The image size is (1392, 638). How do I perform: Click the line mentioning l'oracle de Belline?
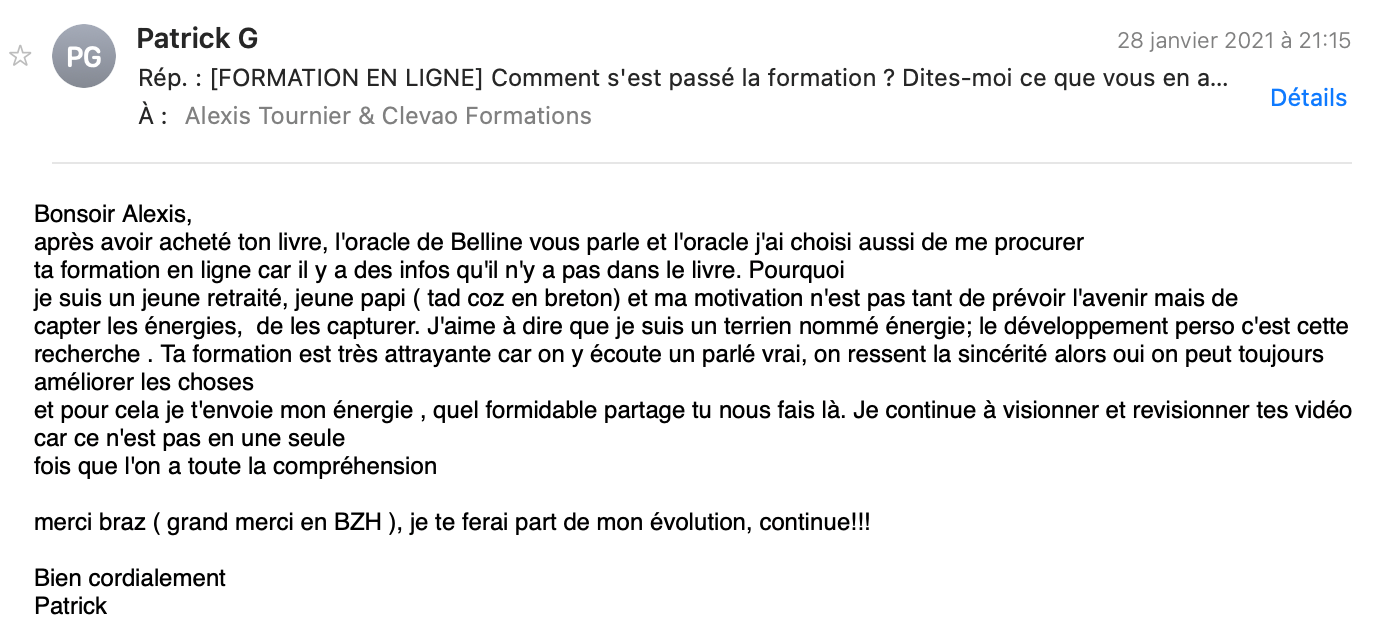pyautogui.click(x=559, y=242)
